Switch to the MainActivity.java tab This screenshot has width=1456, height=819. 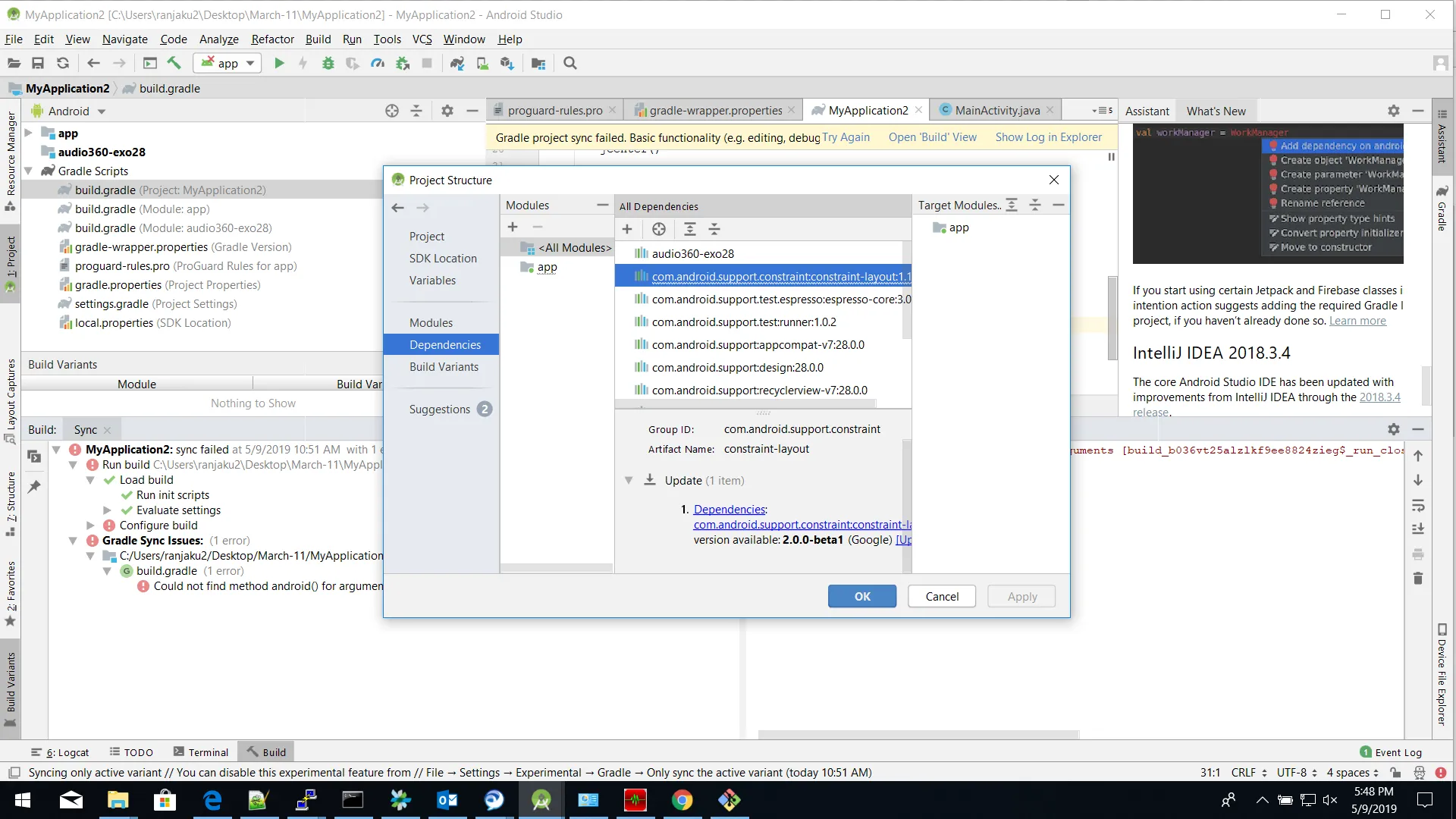pyautogui.click(x=996, y=111)
